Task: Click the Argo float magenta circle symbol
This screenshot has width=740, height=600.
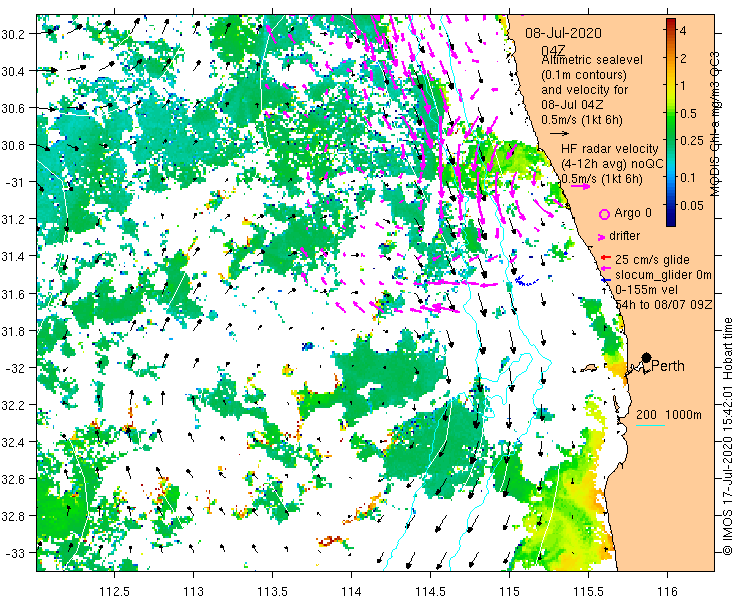Action: click(x=604, y=214)
